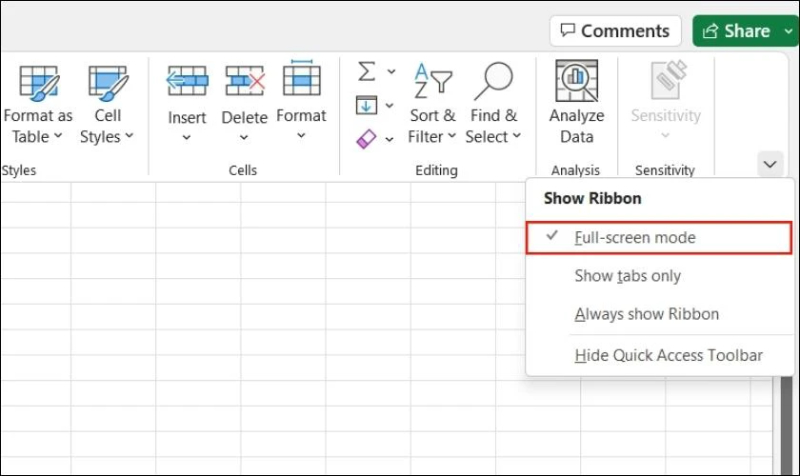Click the Format as Table icon
The image size is (800, 476).
[38, 82]
